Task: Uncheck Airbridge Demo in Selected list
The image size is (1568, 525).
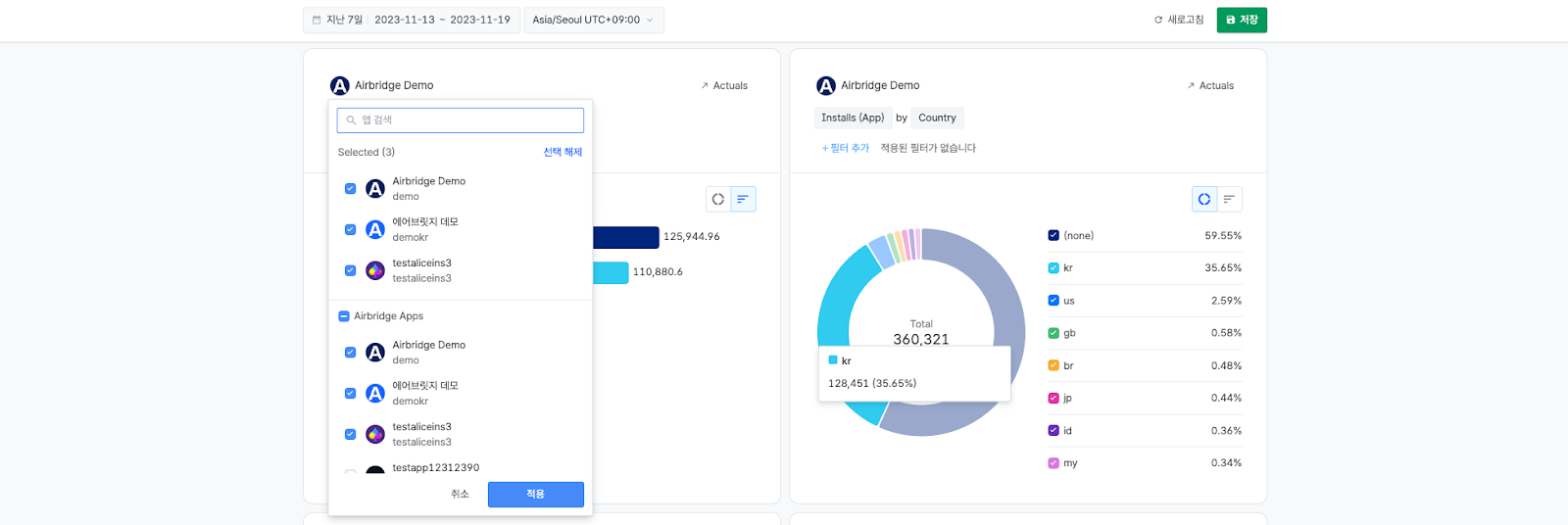Action: click(x=350, y=189)
